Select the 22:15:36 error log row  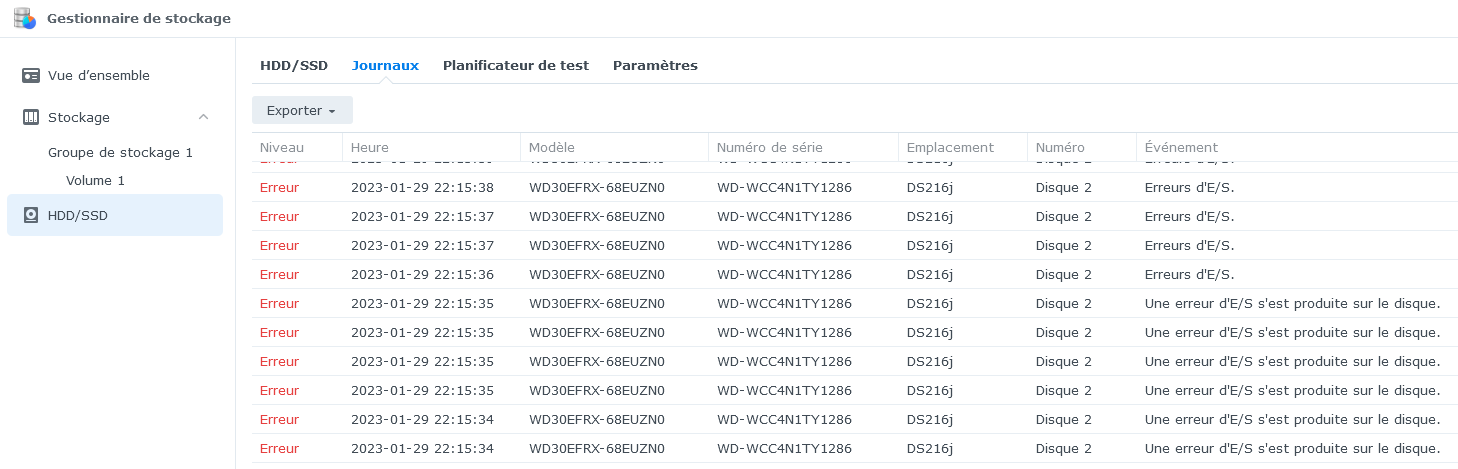tap(854, 275)
